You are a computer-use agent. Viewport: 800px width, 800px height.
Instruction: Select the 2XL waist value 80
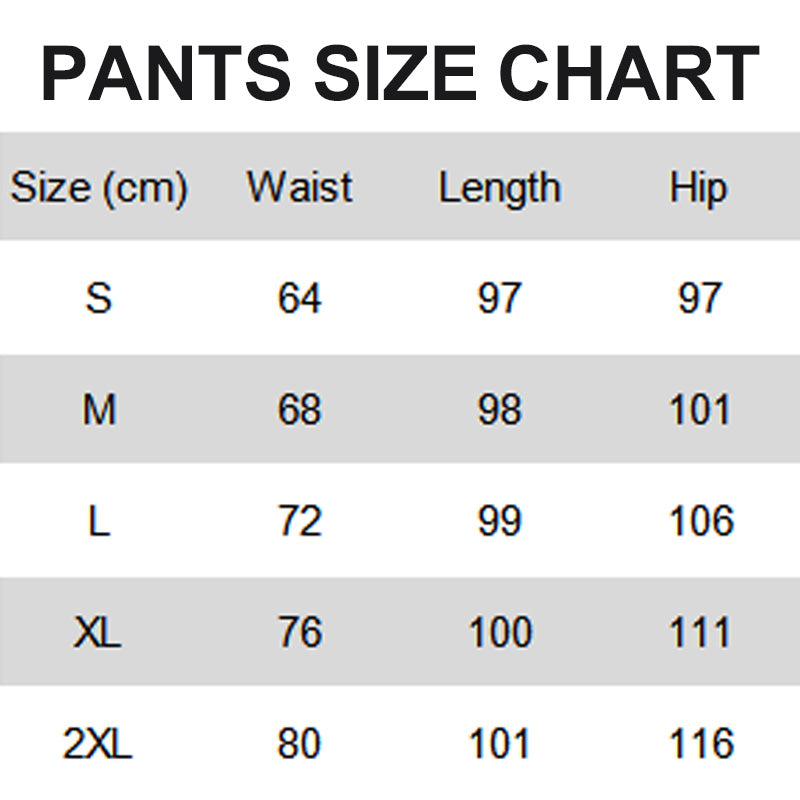click(x=300, y=744)
